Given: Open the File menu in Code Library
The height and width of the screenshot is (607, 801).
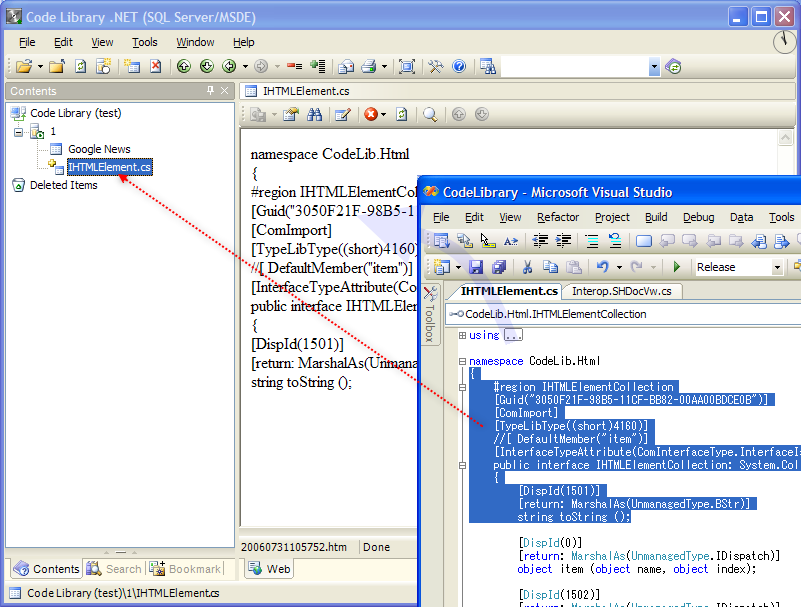Looking at the screenshot, I should (27, 42).
